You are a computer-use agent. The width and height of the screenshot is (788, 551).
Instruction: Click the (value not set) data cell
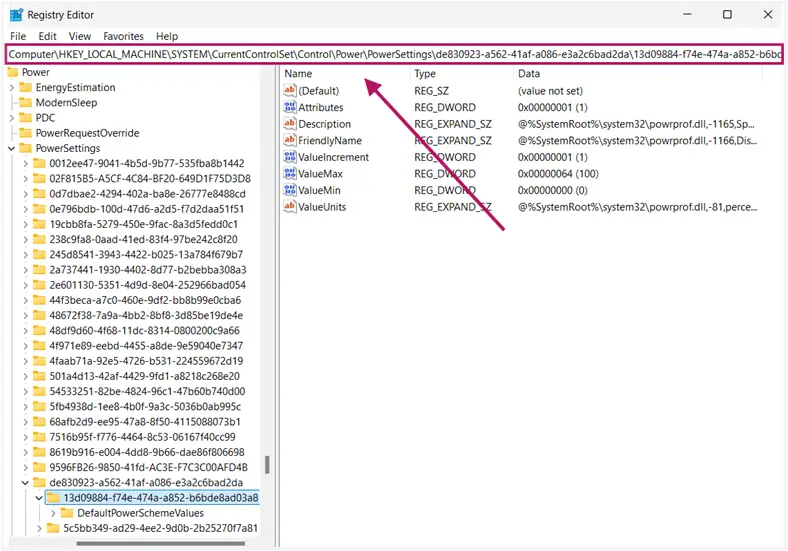550,90
